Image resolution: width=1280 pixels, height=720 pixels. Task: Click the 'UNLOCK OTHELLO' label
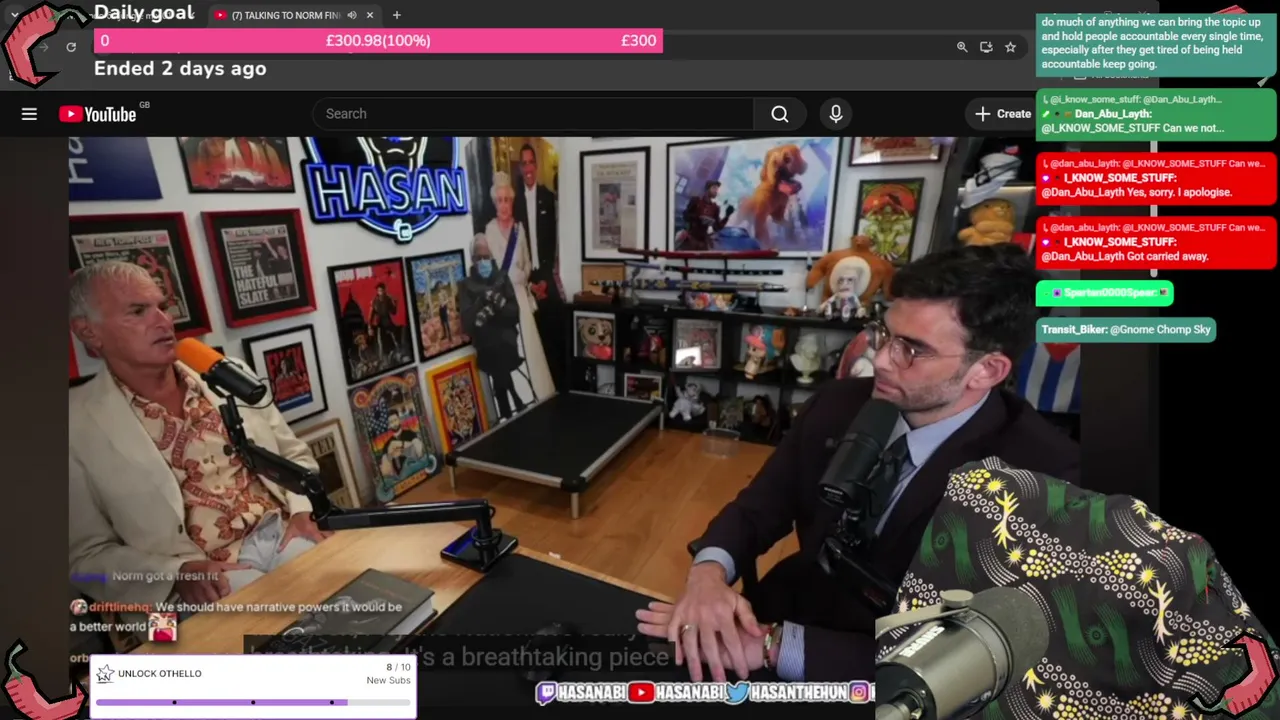click(160, 674)
